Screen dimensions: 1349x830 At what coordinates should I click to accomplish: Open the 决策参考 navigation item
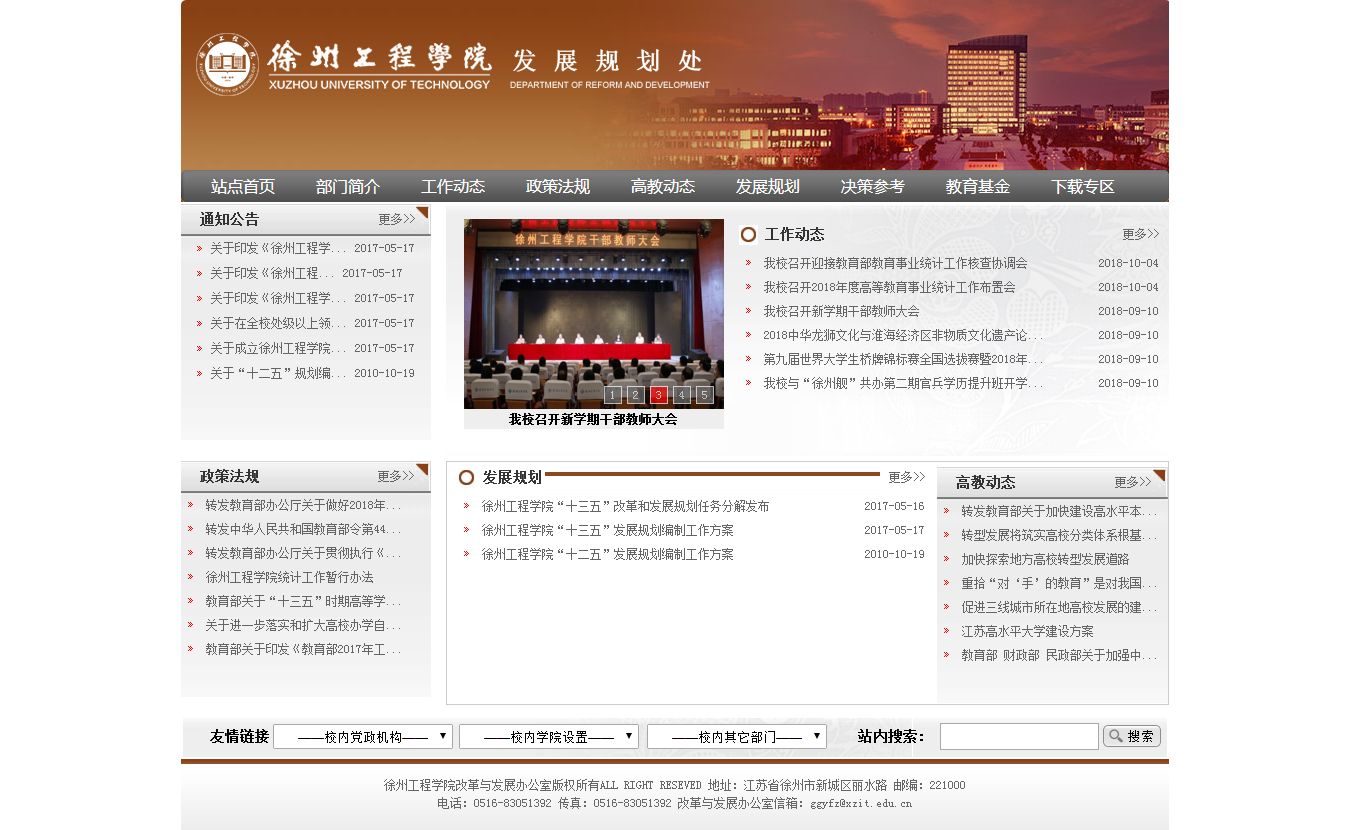[x=873, y=187]
